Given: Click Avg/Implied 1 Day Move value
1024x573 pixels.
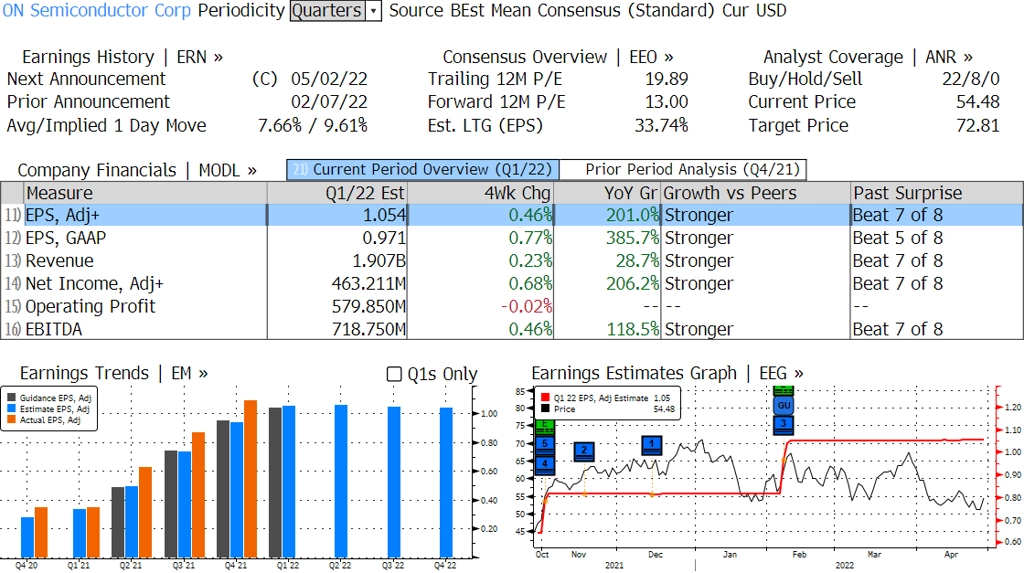Looking at the screenshot, I should (313, 125).
